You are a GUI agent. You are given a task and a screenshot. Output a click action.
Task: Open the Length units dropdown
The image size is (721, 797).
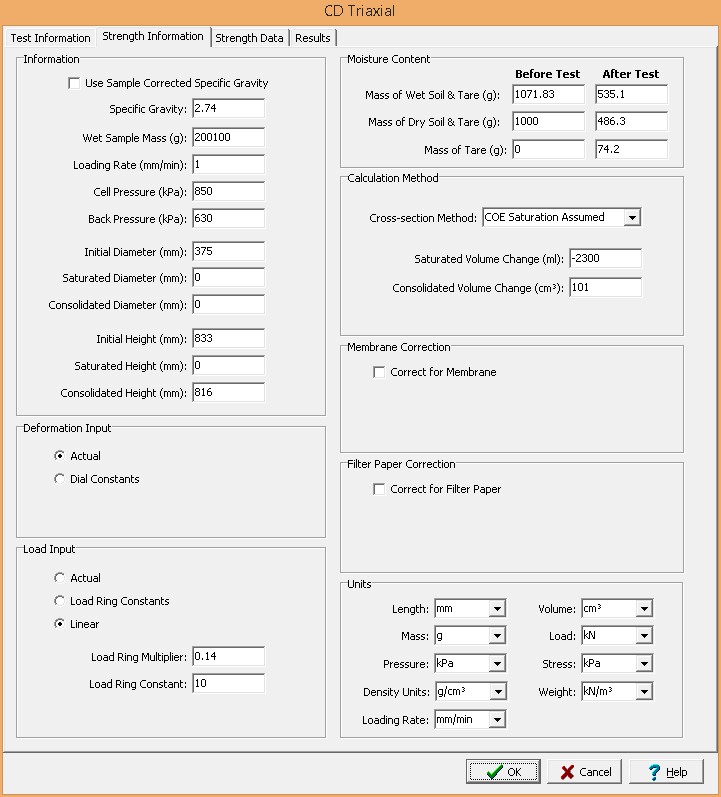(497, 609)
